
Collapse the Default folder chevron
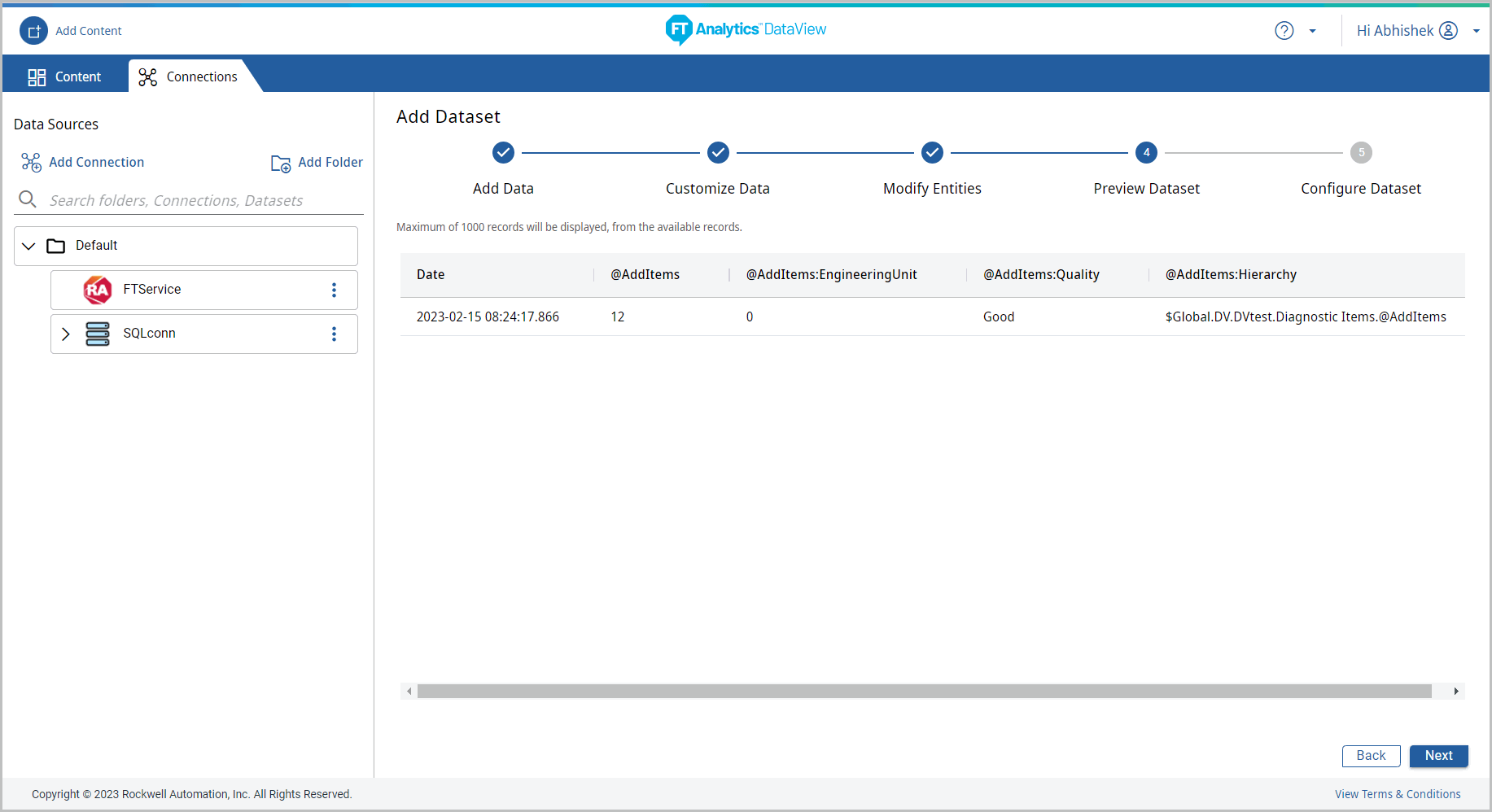tap(28, 246)
